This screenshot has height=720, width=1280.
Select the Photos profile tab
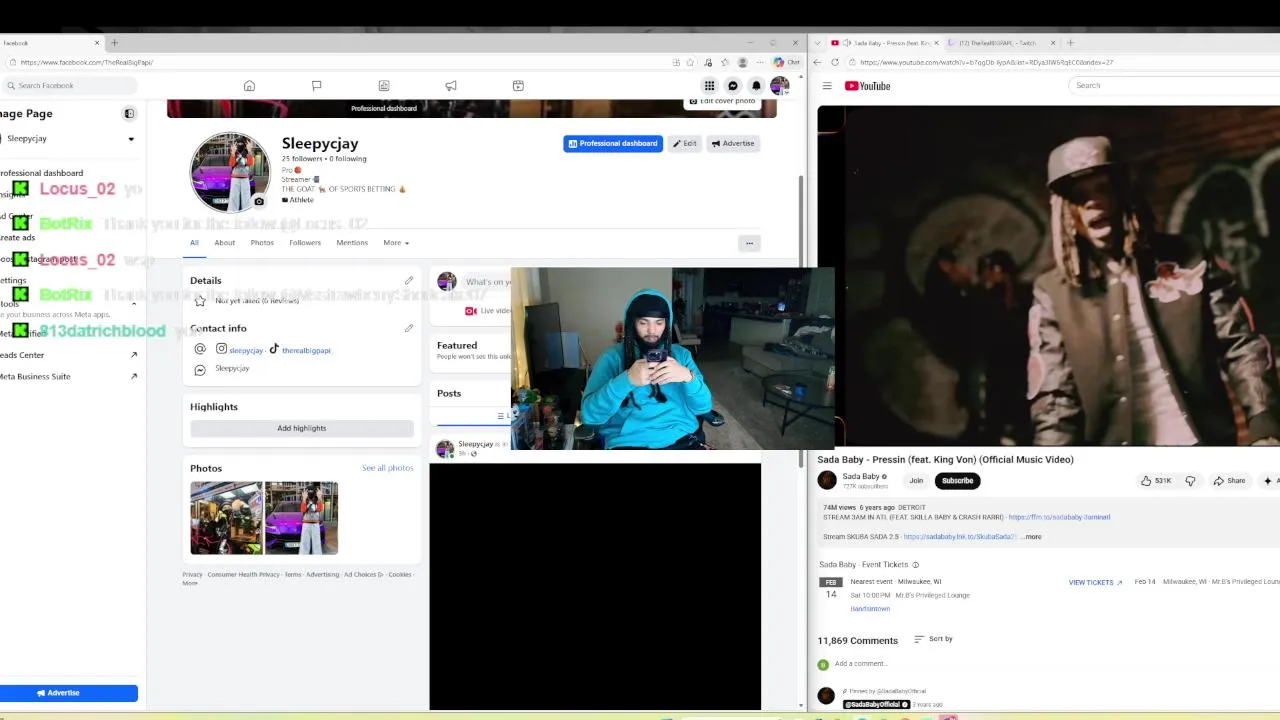262,243
